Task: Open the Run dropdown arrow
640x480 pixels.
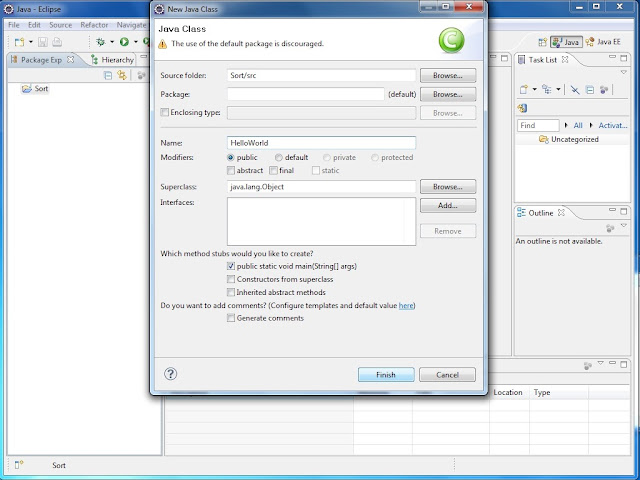Action: coord(136,42)
